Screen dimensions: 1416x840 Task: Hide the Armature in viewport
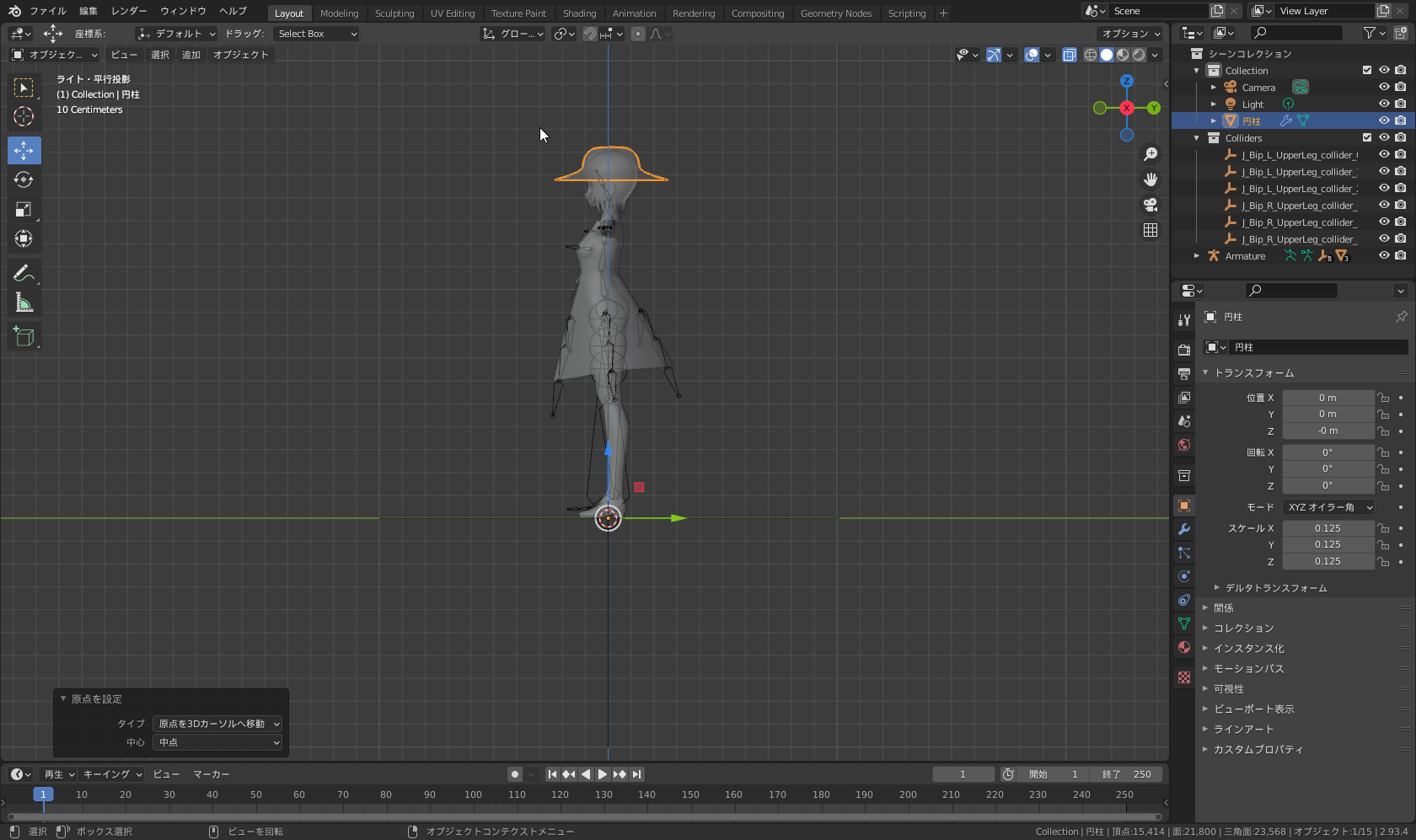coord(1384,256)
